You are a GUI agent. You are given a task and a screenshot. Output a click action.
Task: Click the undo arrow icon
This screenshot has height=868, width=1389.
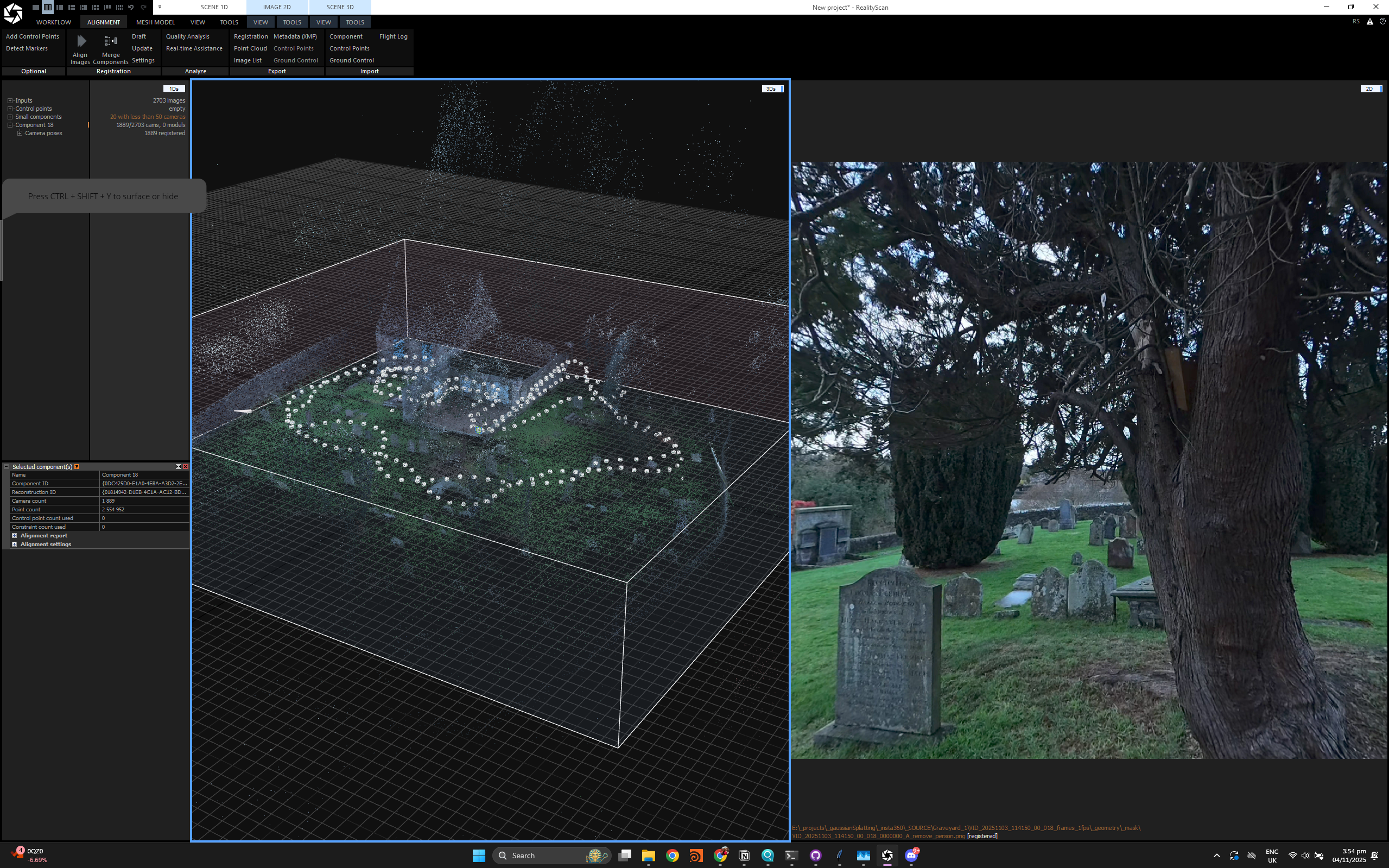tap(131, 7)
